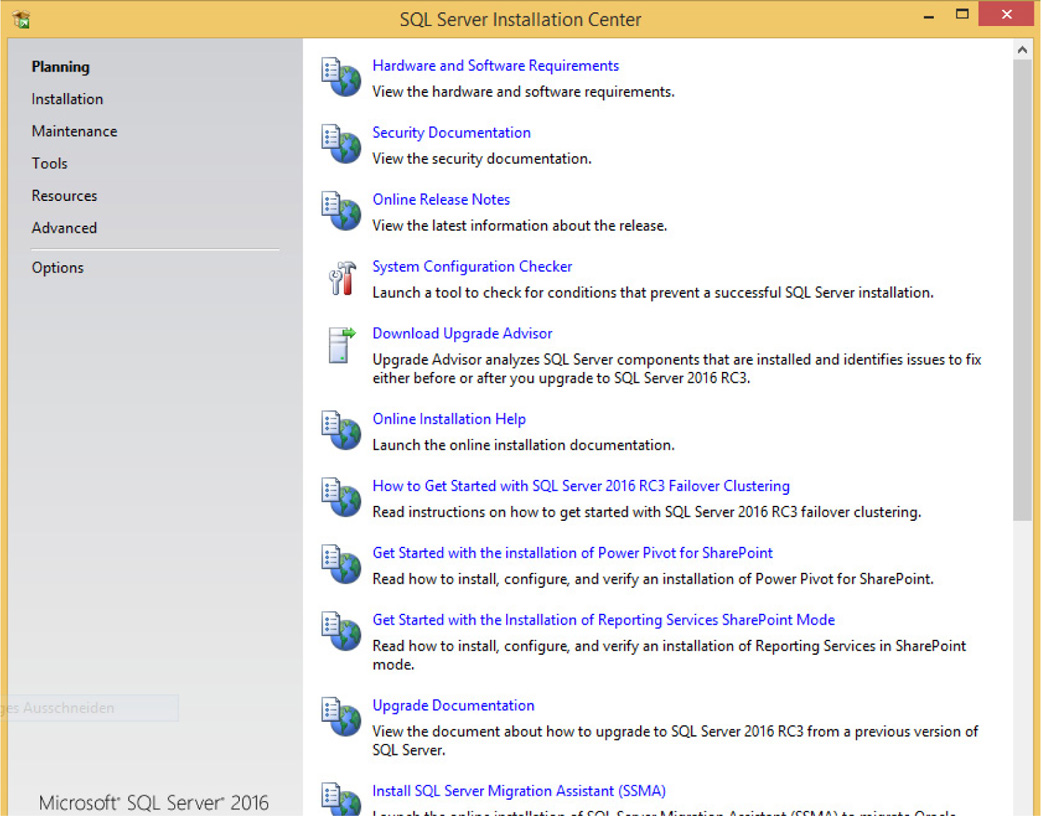1041x816 pixels.
Task: Click the System Configuration Checker description text
Action: 653,293
